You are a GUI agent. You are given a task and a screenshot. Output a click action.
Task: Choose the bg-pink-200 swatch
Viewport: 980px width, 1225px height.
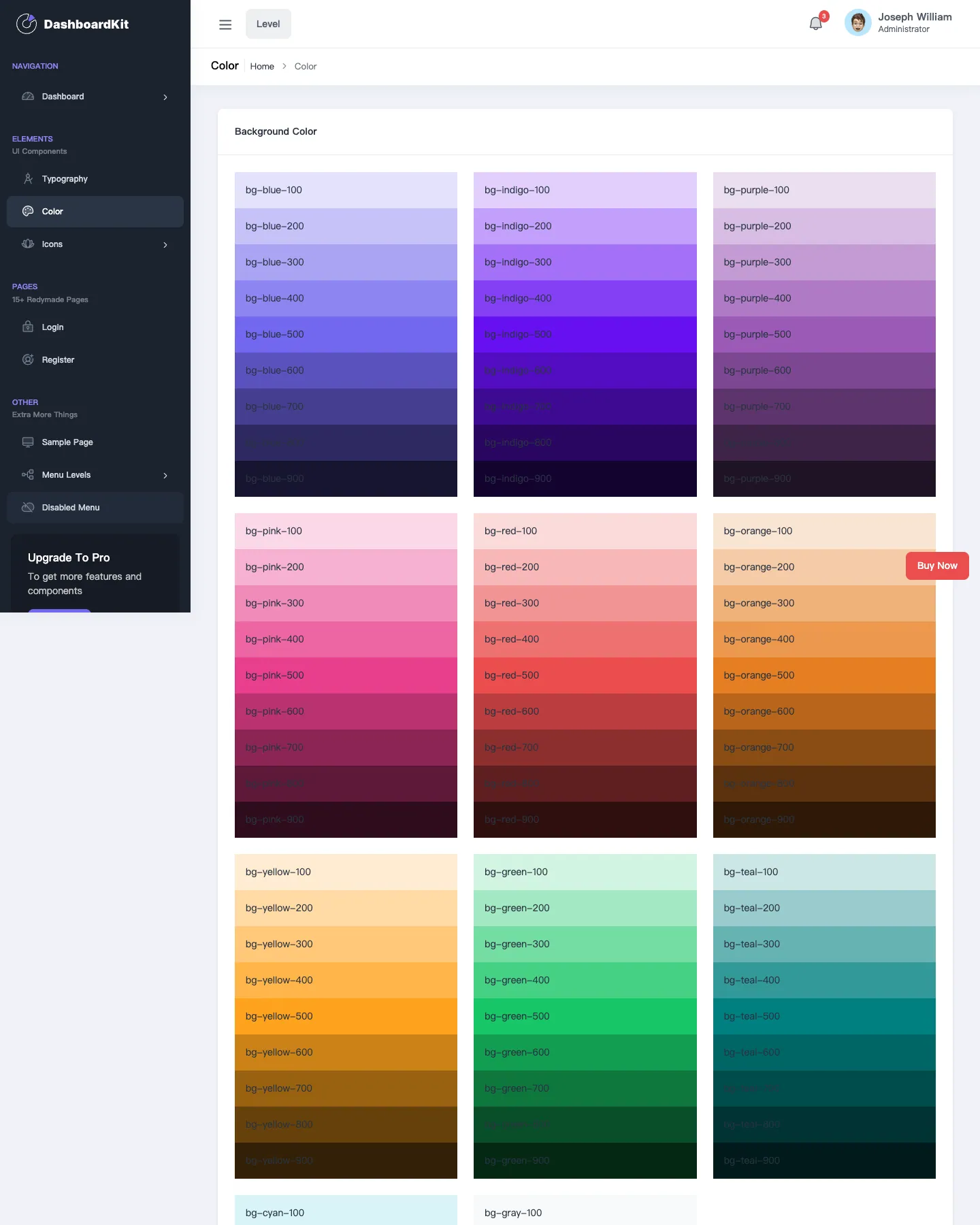click(x=346, y=567)
